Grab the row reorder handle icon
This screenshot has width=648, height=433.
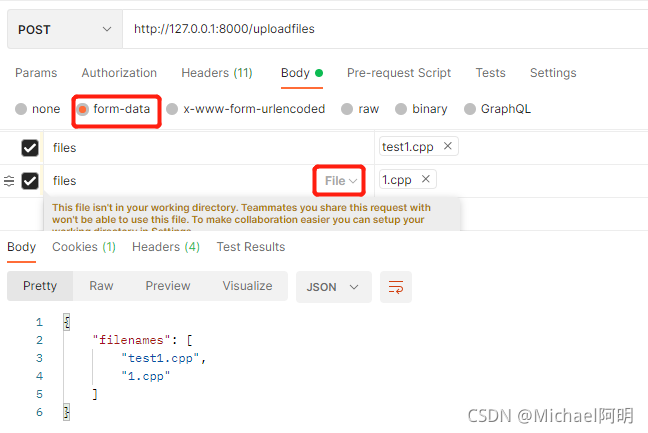pyautogui.click(x=9, y=181)
